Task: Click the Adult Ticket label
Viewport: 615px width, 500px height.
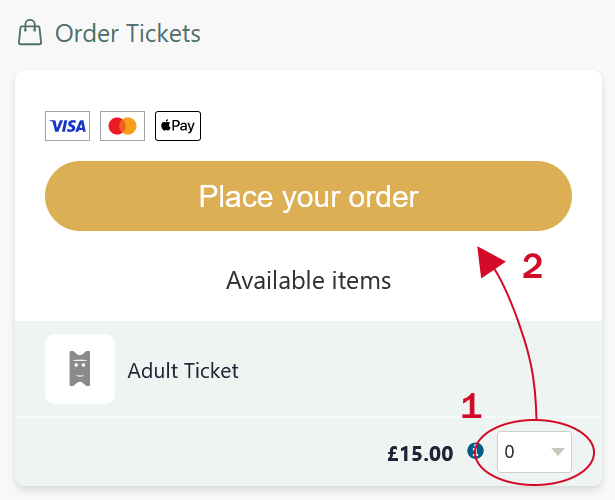Action: (x=183, y=371)
